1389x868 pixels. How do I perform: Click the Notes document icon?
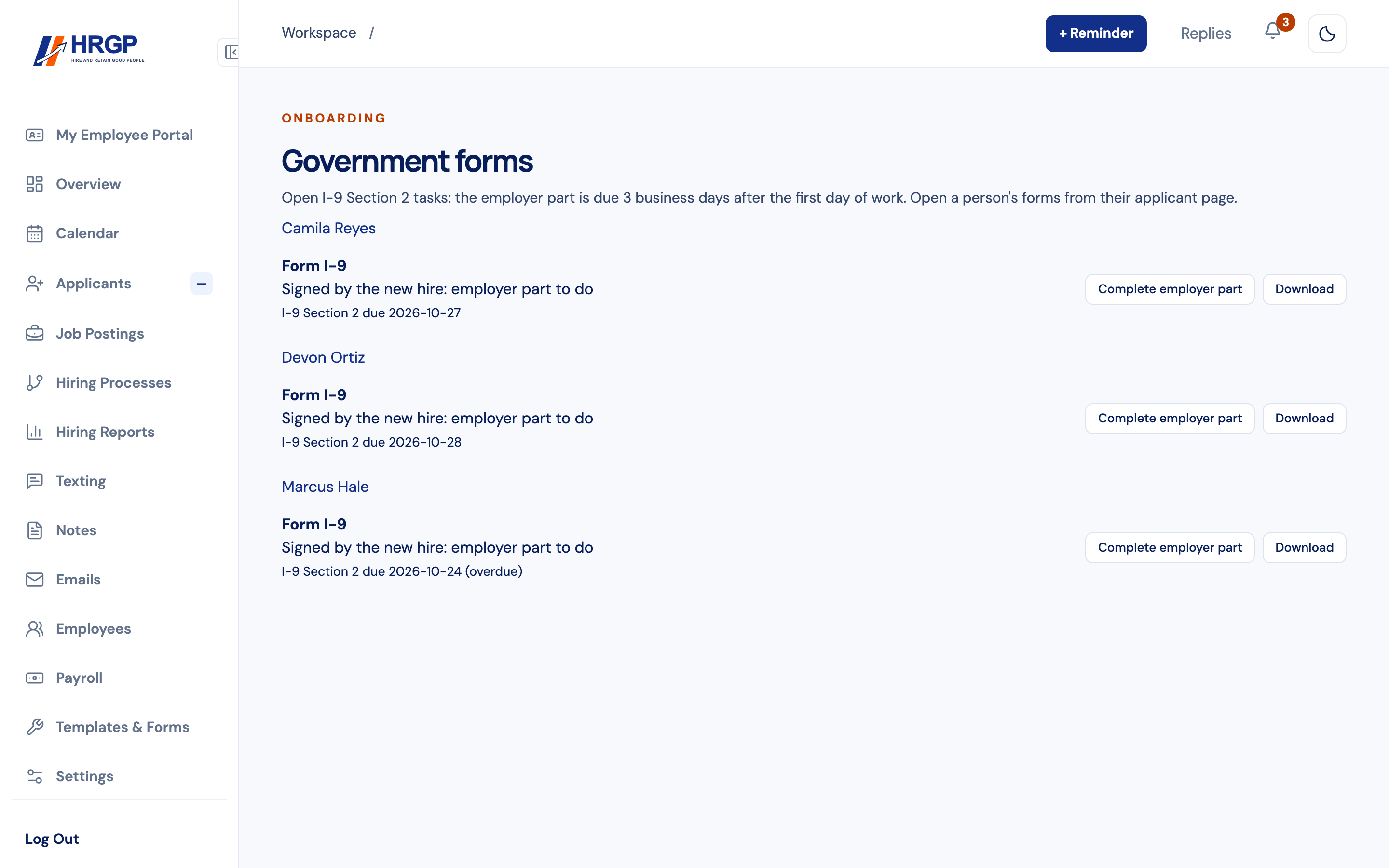tap(34, 530)
